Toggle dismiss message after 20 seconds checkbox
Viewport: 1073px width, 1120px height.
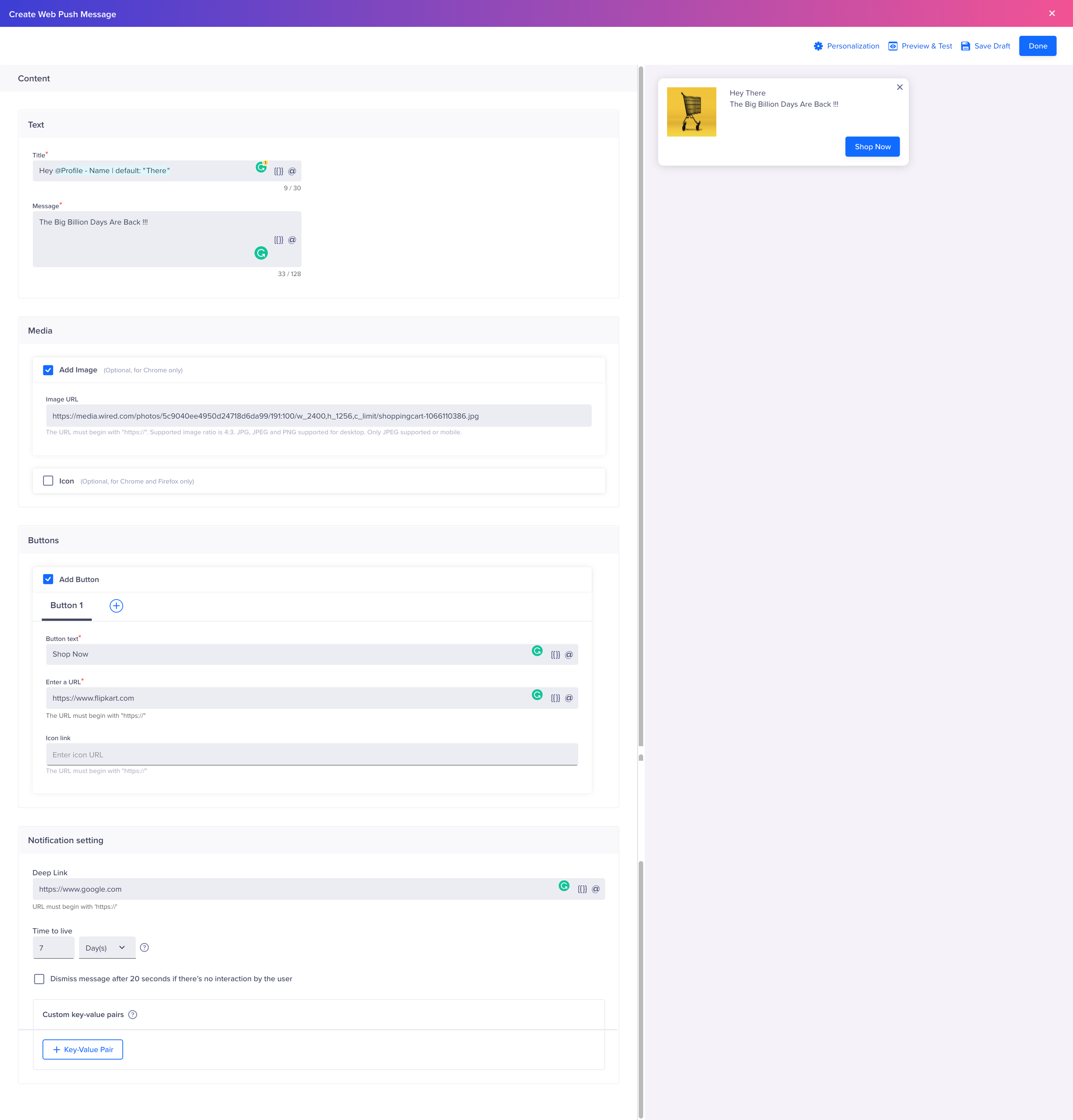pyautogui.click(x=40, y=979)
